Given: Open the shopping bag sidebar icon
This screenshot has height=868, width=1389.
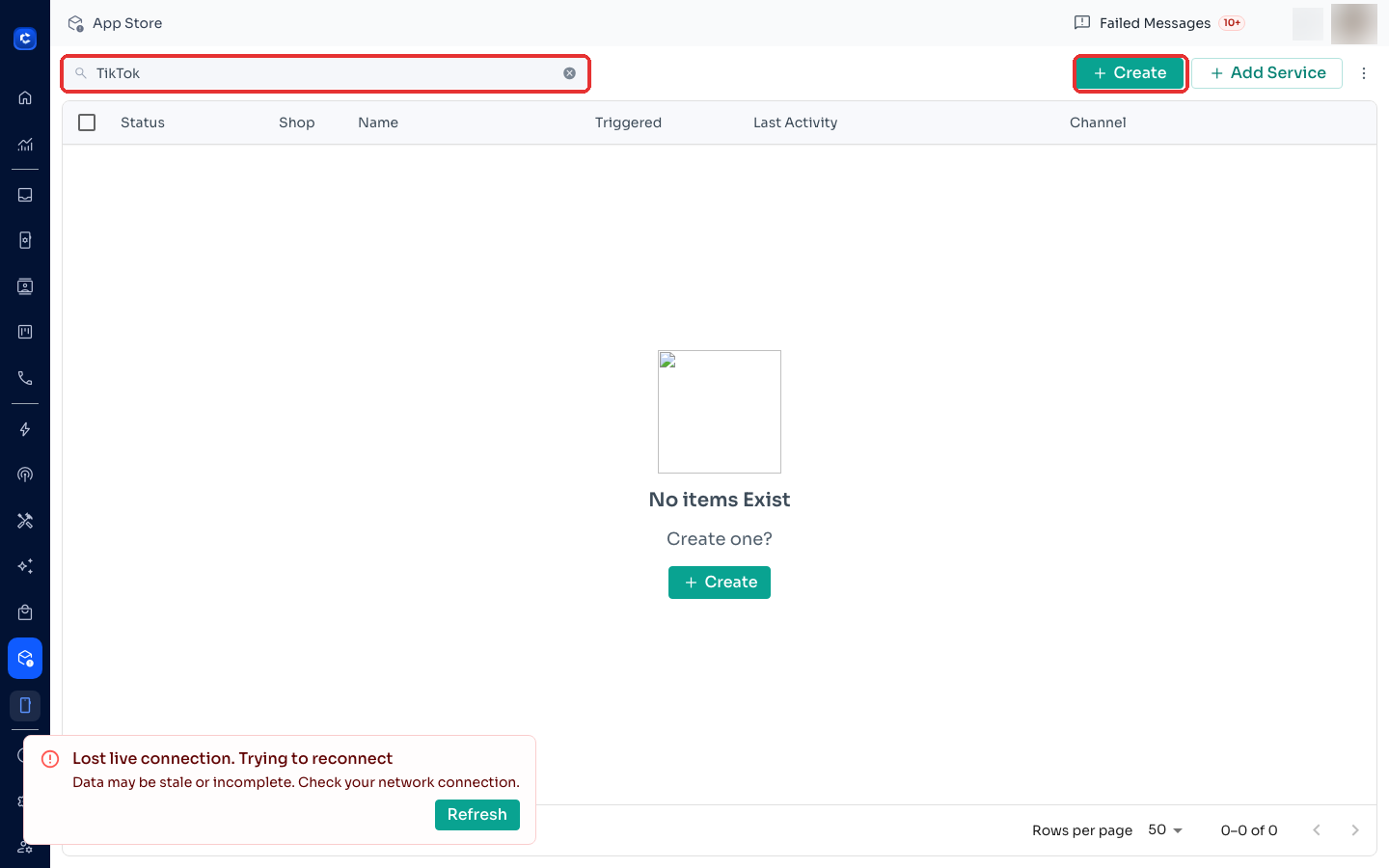Looking at the screenshot, I should point(25,612).
